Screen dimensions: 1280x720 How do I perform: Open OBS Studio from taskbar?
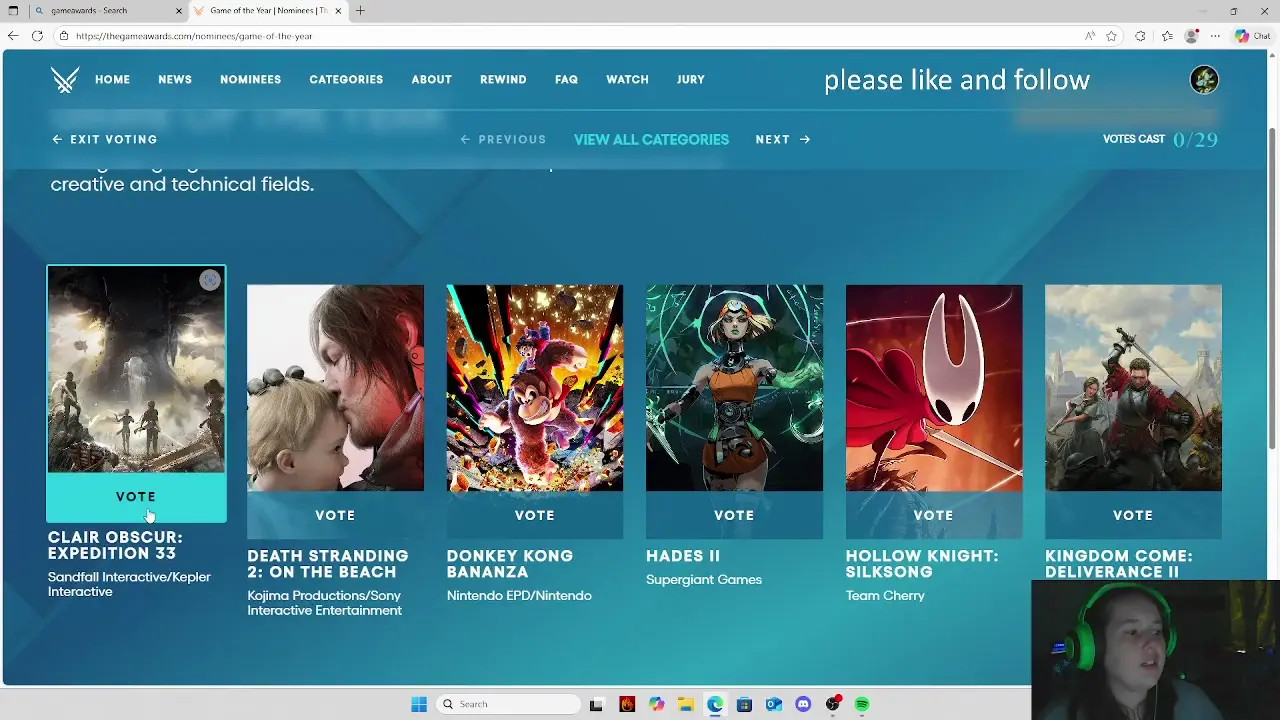tap(832, 704)
